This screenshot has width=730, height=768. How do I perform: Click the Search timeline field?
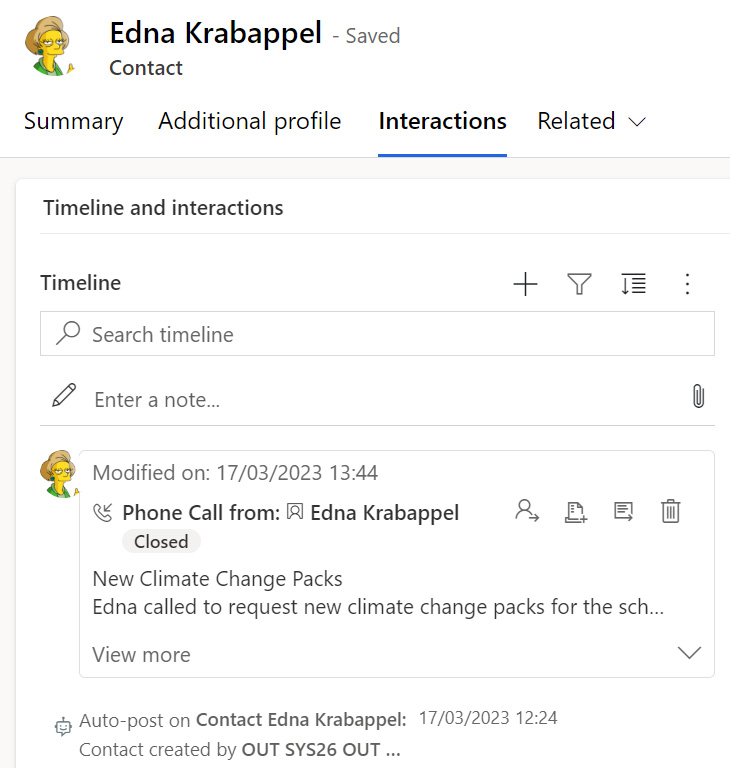click(390, 334)
